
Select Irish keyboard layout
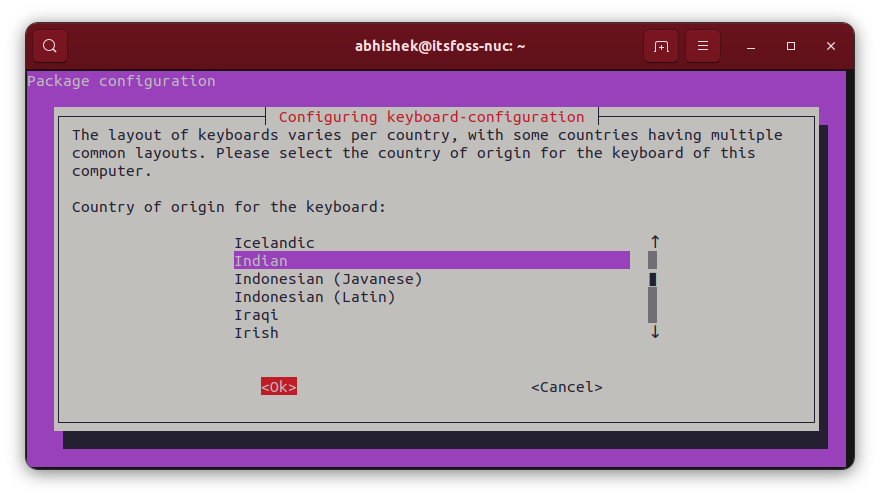[x=256, y=333]
